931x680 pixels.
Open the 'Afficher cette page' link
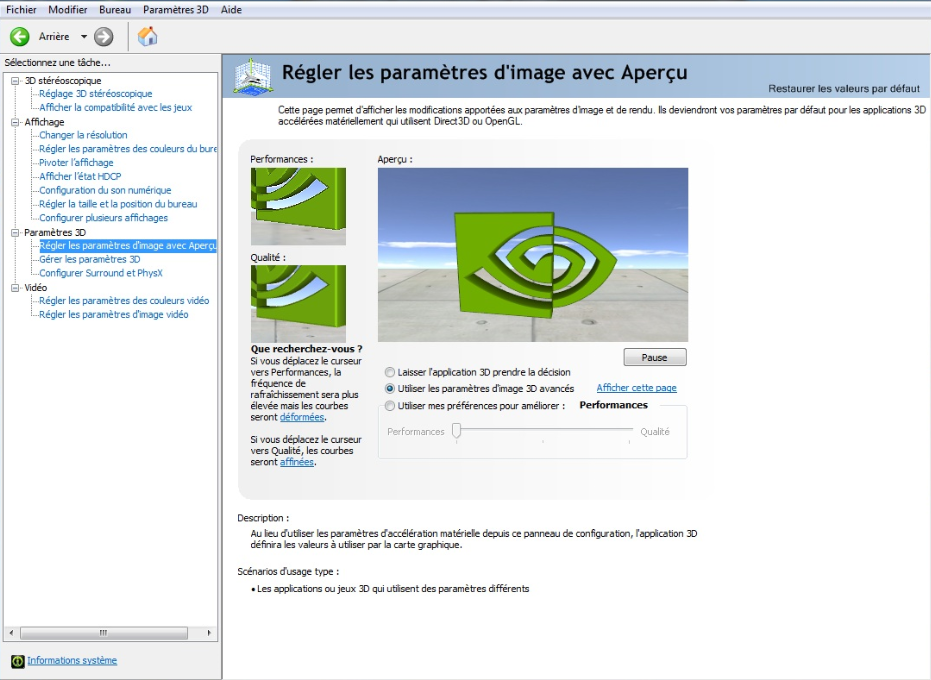636,388
